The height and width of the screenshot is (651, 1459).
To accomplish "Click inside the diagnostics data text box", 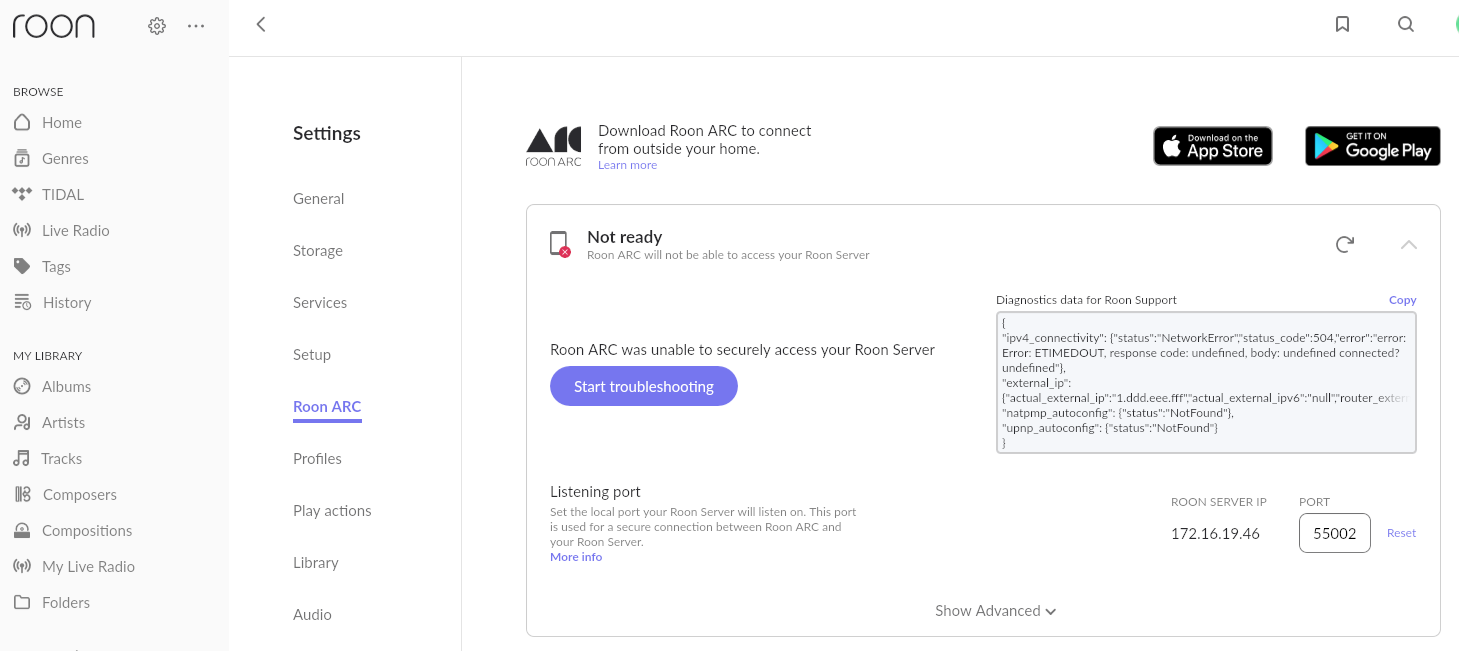I will 1206,382.
